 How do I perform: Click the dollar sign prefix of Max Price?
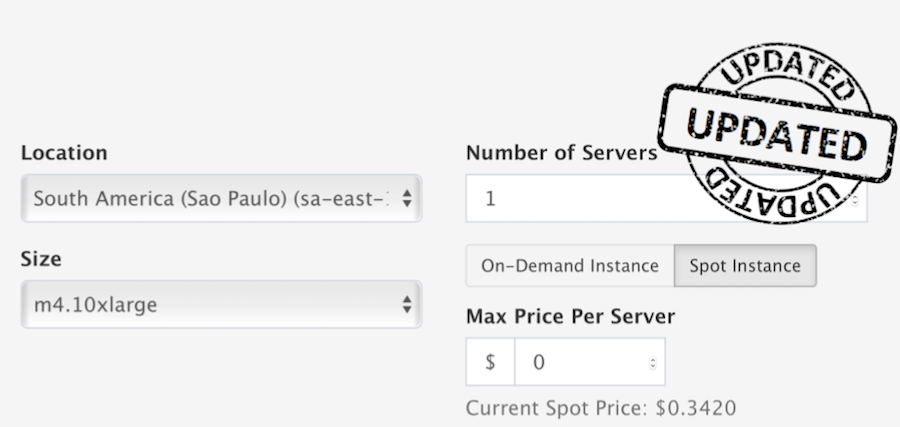click(x=490, y=362)
